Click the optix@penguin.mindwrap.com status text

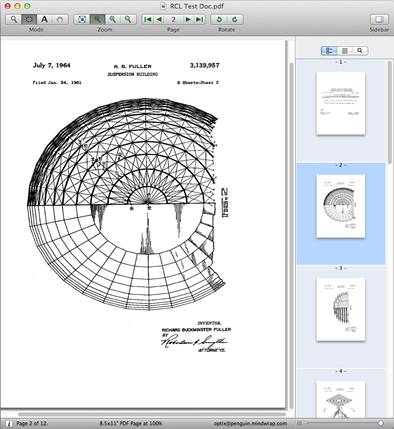250,423
